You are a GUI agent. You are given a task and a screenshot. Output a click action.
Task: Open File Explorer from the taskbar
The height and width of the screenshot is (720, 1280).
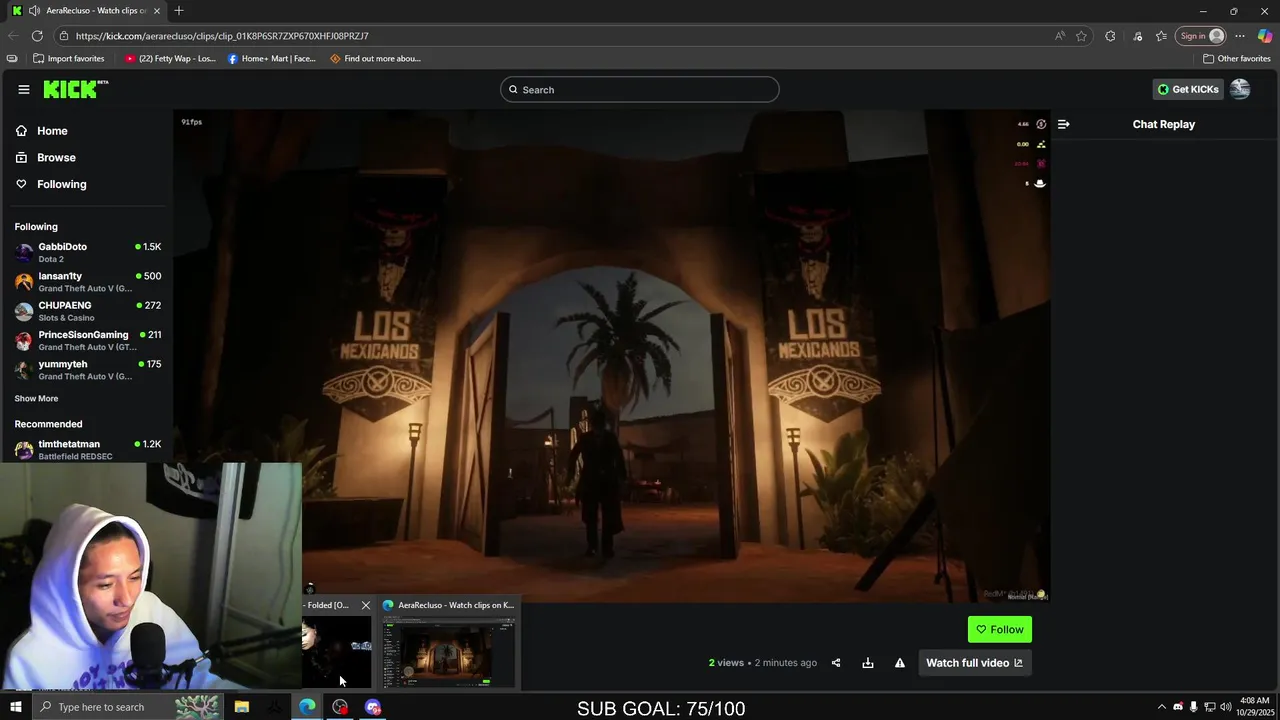coord(241,707)
